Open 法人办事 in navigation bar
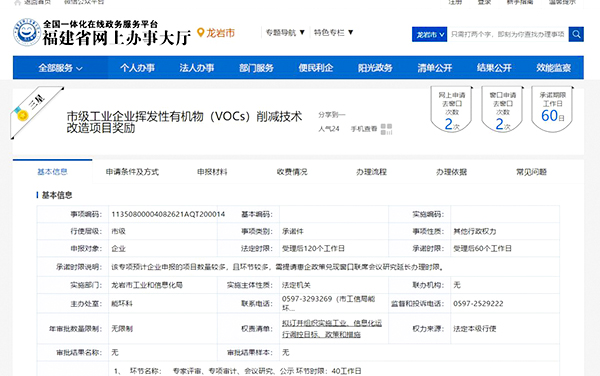600x376 pixels. [x=197, y=68]
